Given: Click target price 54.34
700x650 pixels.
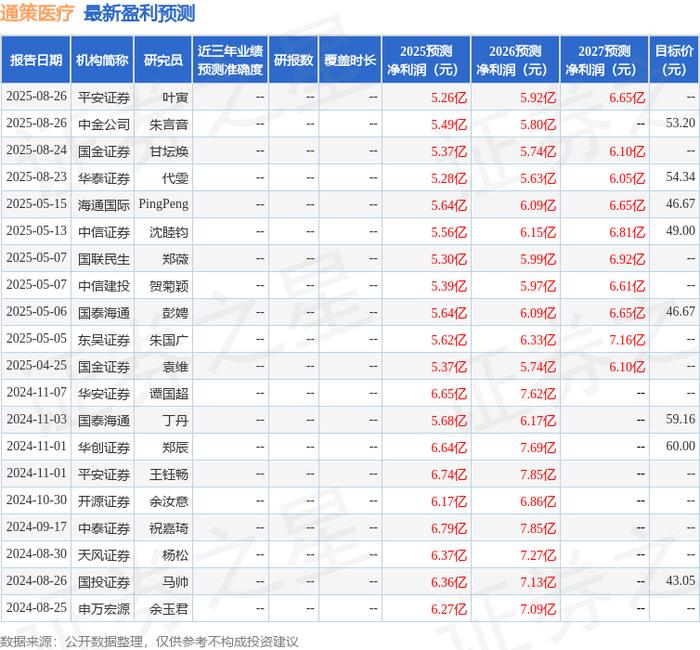Looking at the screenshot, I should [x=680, y=177].
